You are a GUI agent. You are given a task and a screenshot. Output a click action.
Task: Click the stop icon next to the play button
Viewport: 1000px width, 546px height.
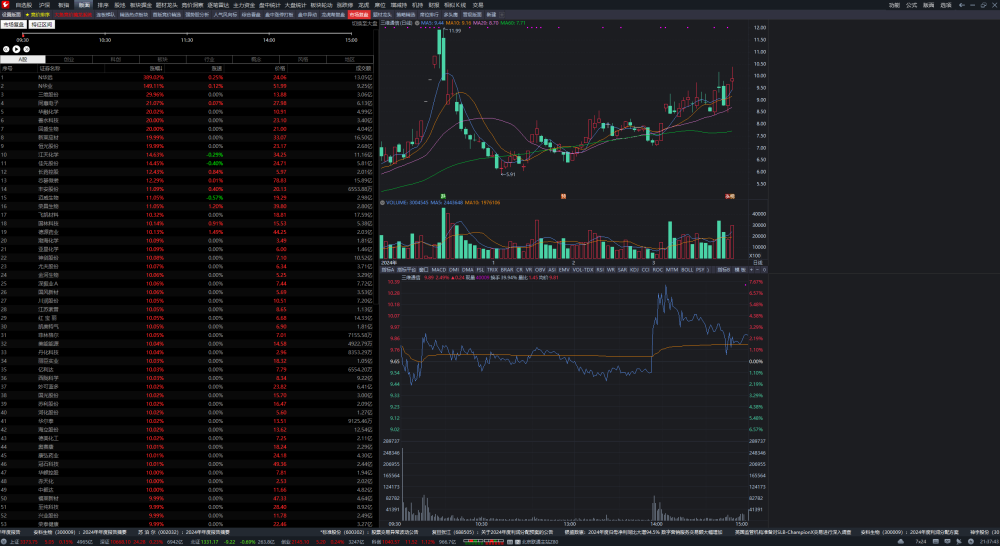[x=27, y=49]
